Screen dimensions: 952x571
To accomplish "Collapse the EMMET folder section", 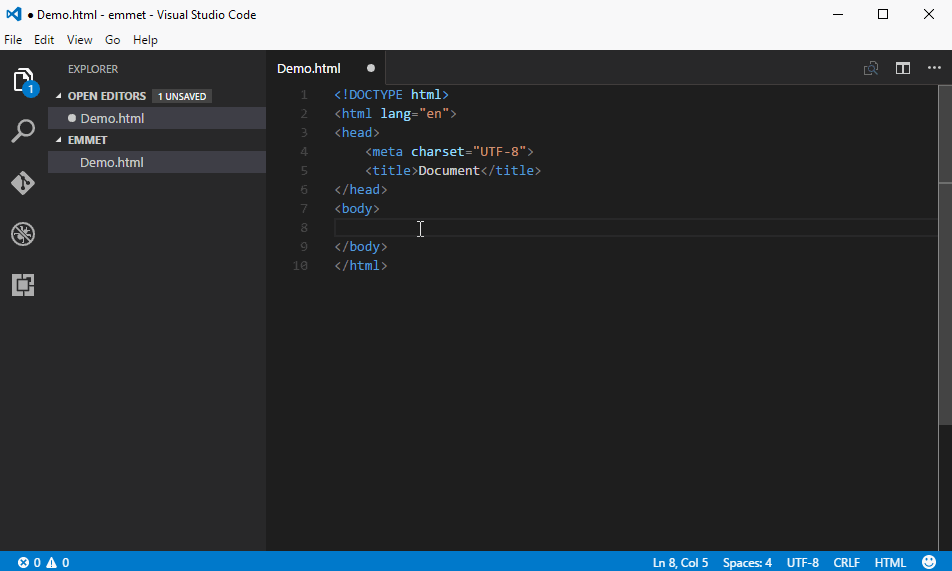I will (x=87, y=140).
